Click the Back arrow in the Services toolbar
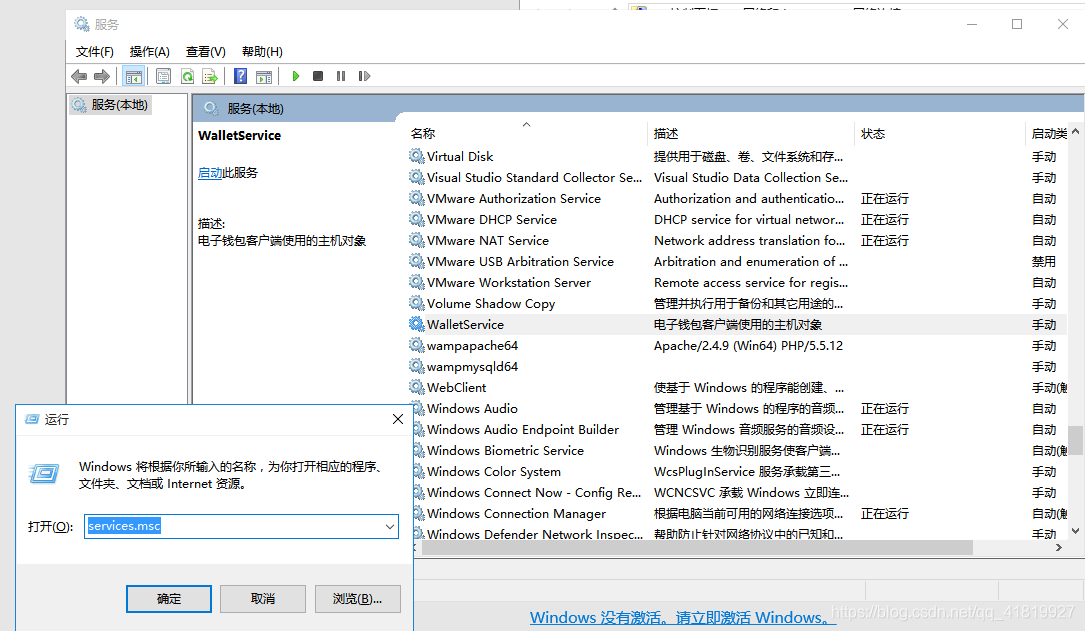The width and height of the screenshot is (1085, 631). coord(79,76)
